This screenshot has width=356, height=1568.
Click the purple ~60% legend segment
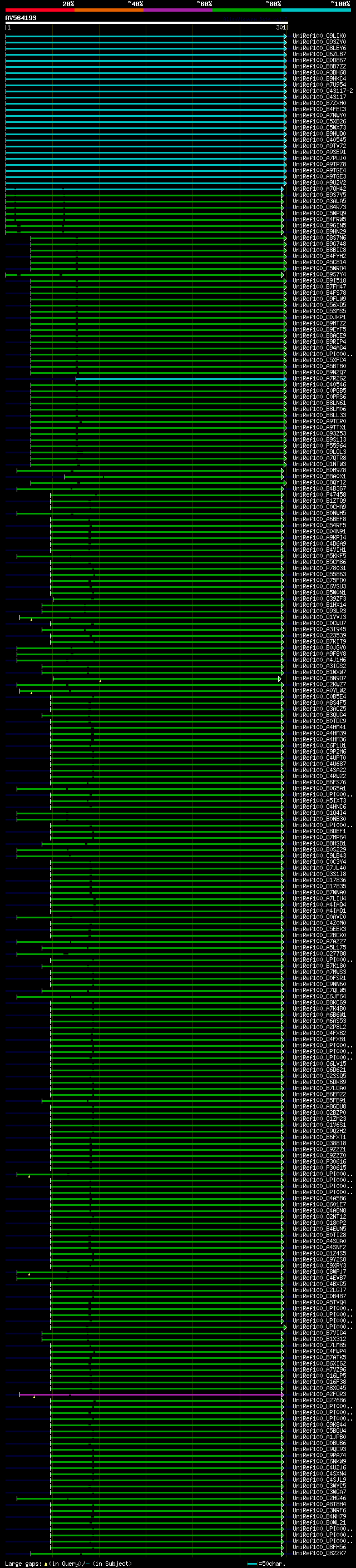tap(177, 10)
